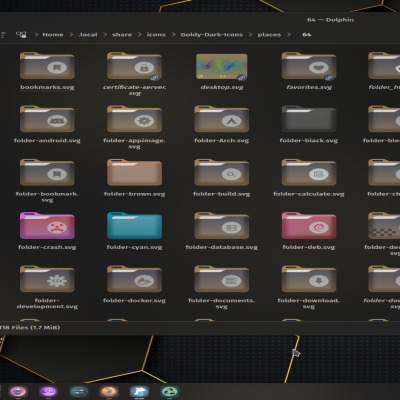The image size is (400, 400).
Task: Open Dolphin from the taskbar
Action: pyautogui.click(x=139, y=392)
